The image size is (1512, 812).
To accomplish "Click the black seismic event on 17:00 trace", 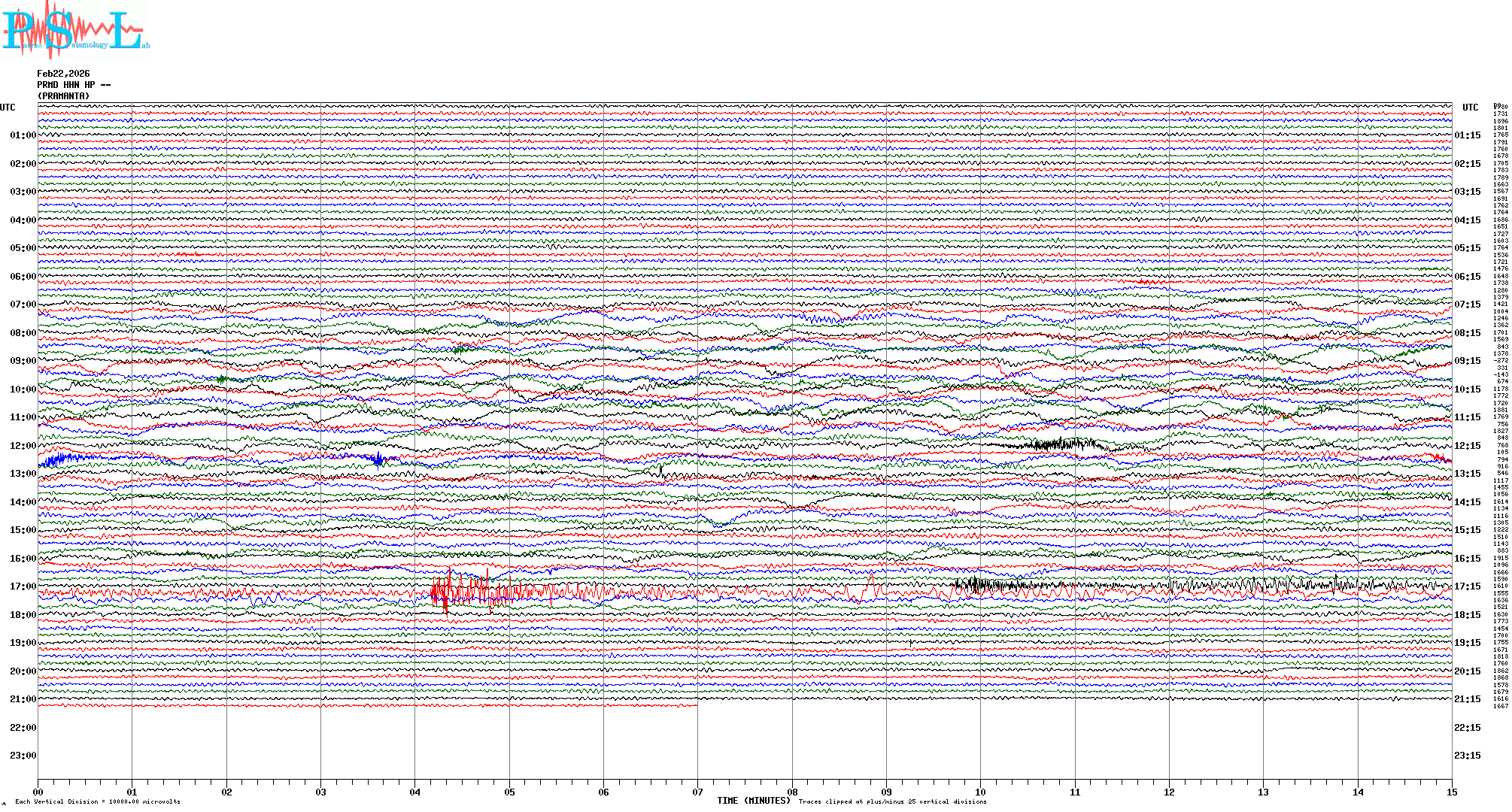I will [x=978, y=585].
